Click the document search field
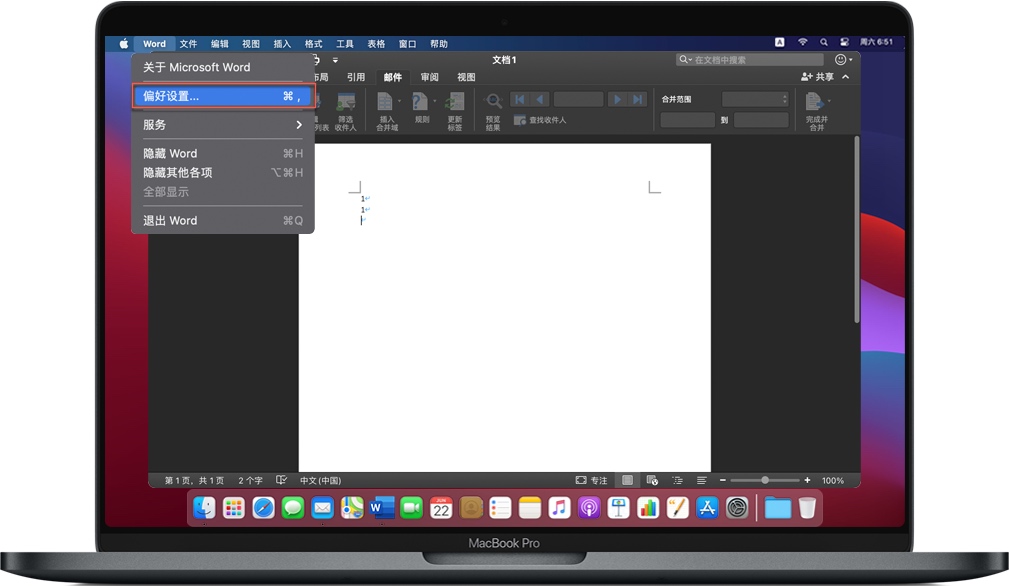Viewport: 1009px width, 586px height. pos(750,60)
